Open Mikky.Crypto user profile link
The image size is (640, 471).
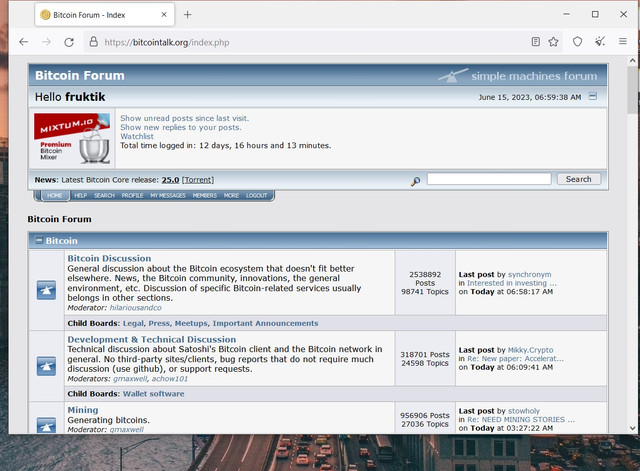[530, 350]
